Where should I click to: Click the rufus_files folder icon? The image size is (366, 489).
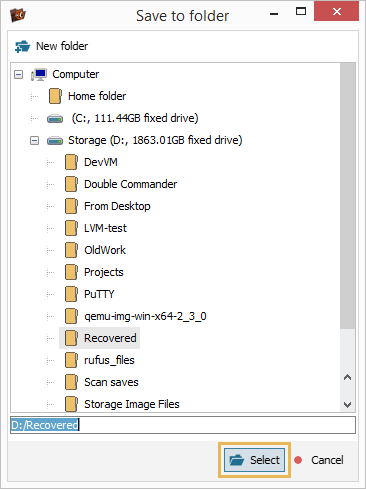coord(71,360)
